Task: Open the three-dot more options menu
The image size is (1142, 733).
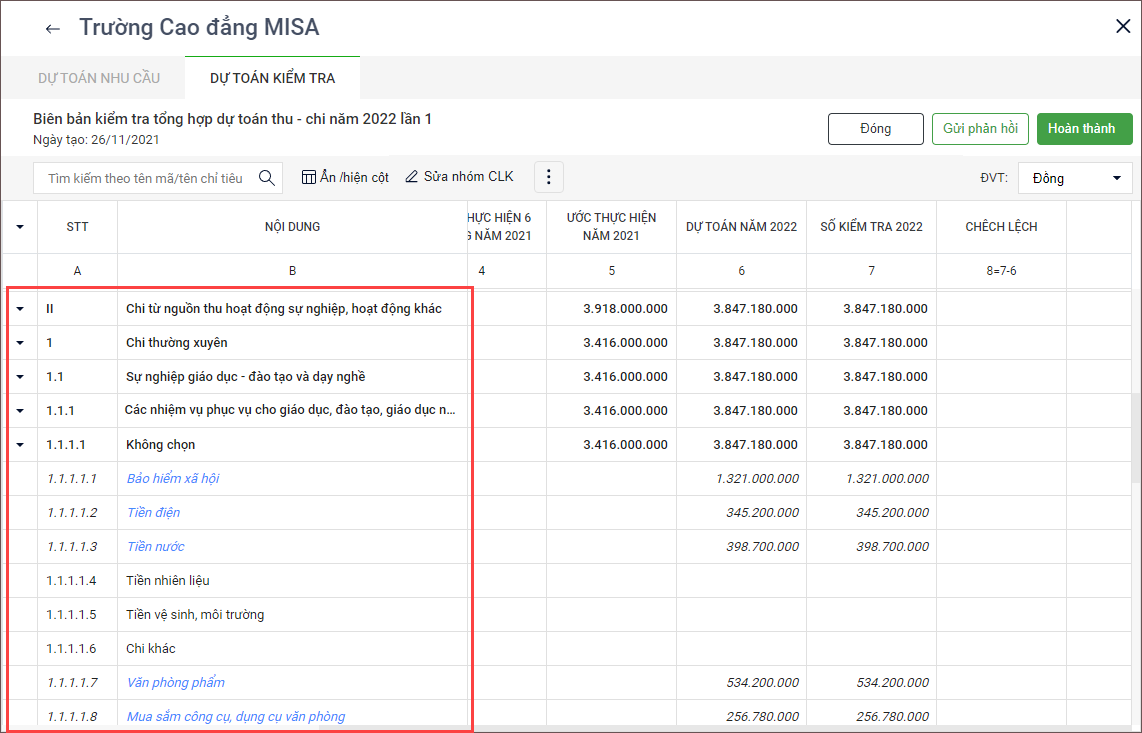Action: 548,178
